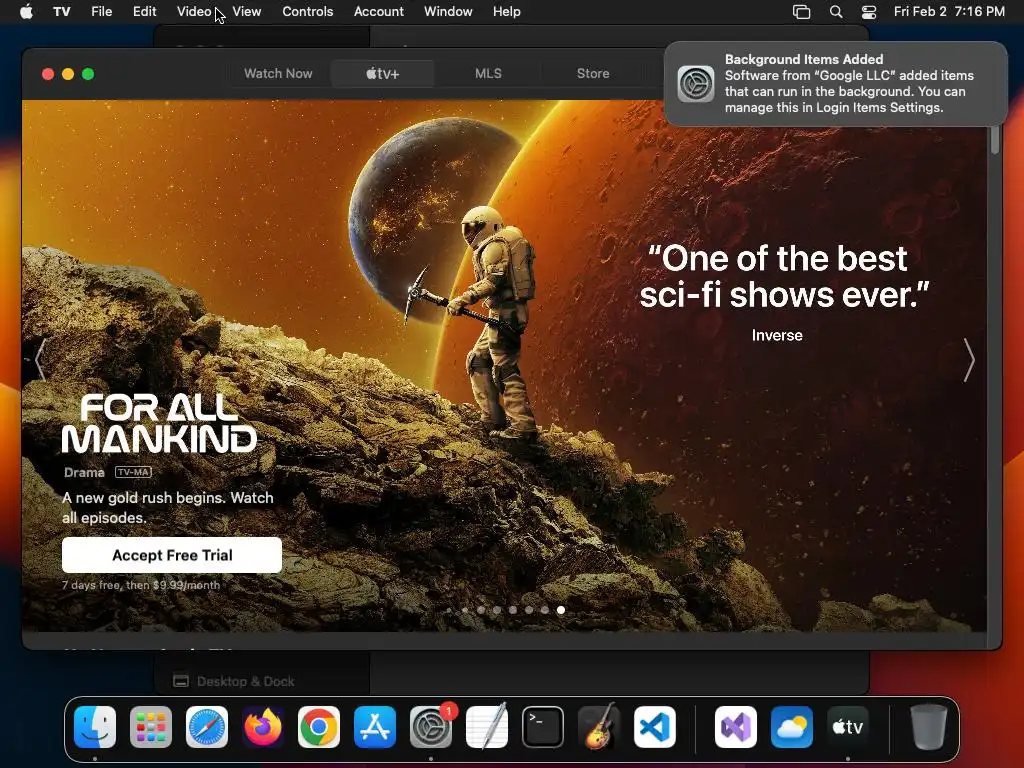1024x768 pixels.
Task: Switch to the Apple TV+ tab
Action: [x=383, y=73]
